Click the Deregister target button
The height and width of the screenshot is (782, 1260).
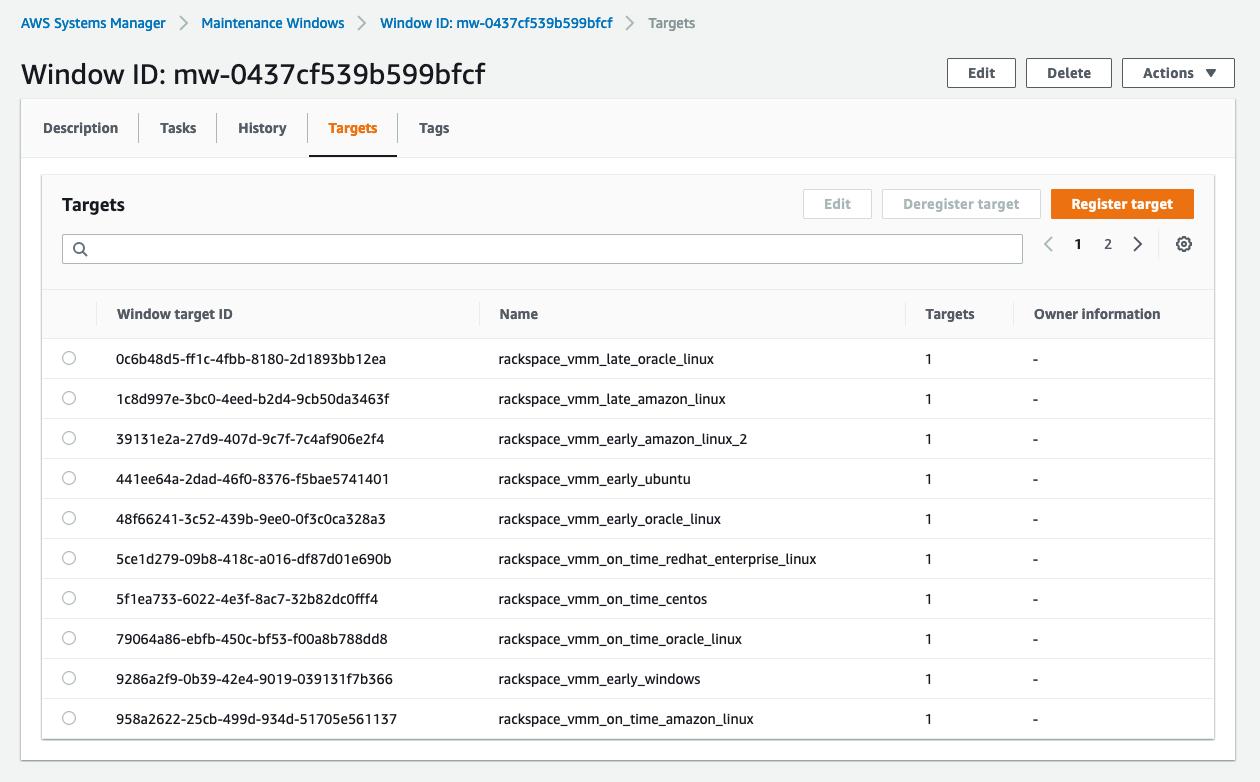coord(960,203)
